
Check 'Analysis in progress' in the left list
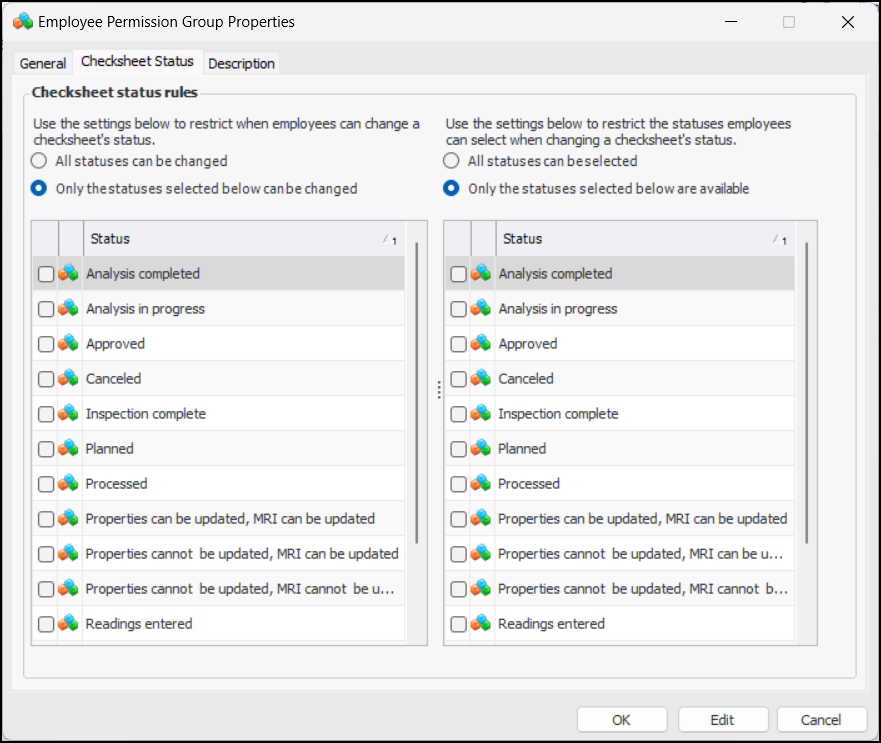46,309
